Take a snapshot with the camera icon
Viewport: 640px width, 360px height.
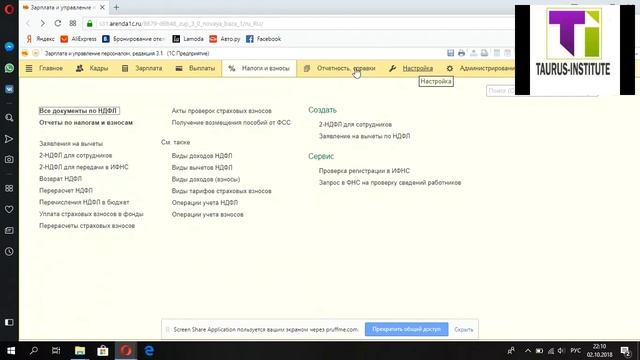pos(9,159)
